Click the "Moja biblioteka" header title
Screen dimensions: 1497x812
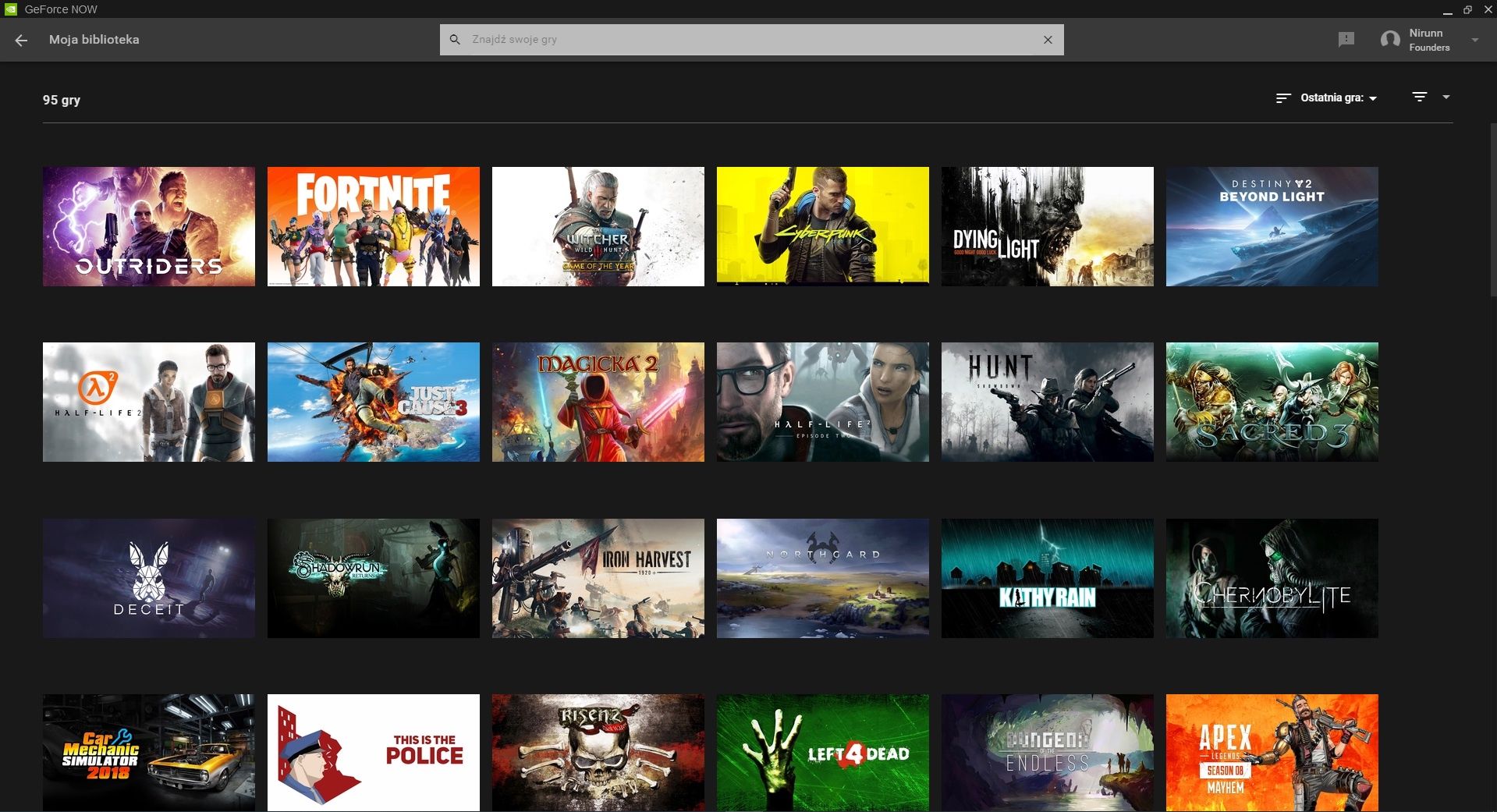tap(94, 39)
